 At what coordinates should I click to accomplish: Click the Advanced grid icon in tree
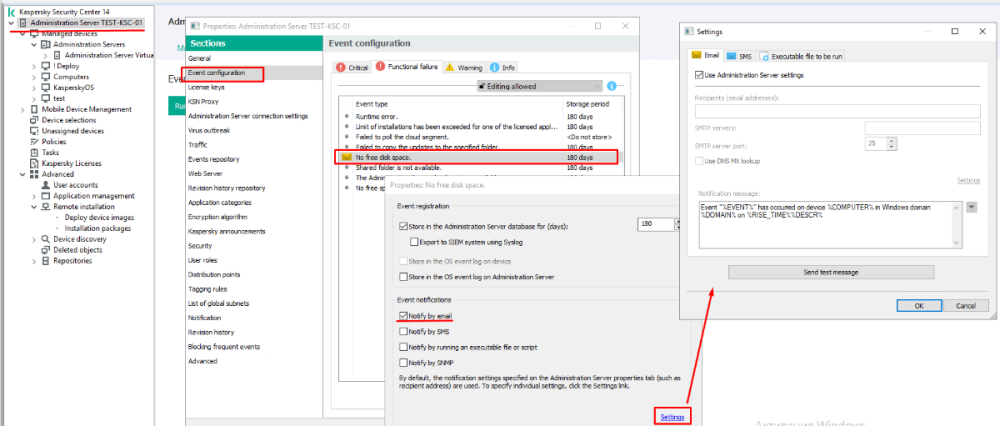[x=34, y=174]
